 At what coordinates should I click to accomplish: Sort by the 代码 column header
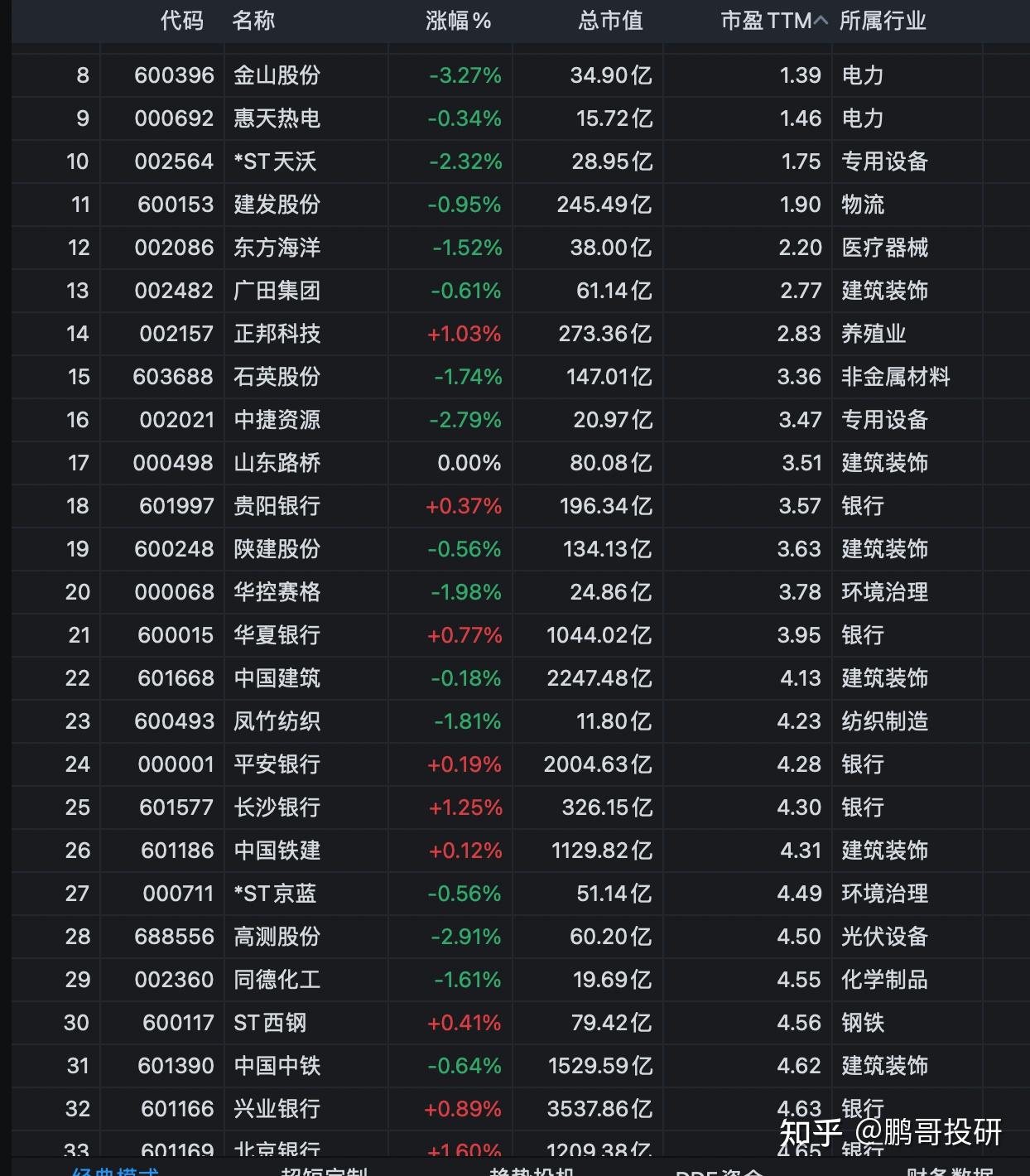pyautogui.click(x=181, y=22)
